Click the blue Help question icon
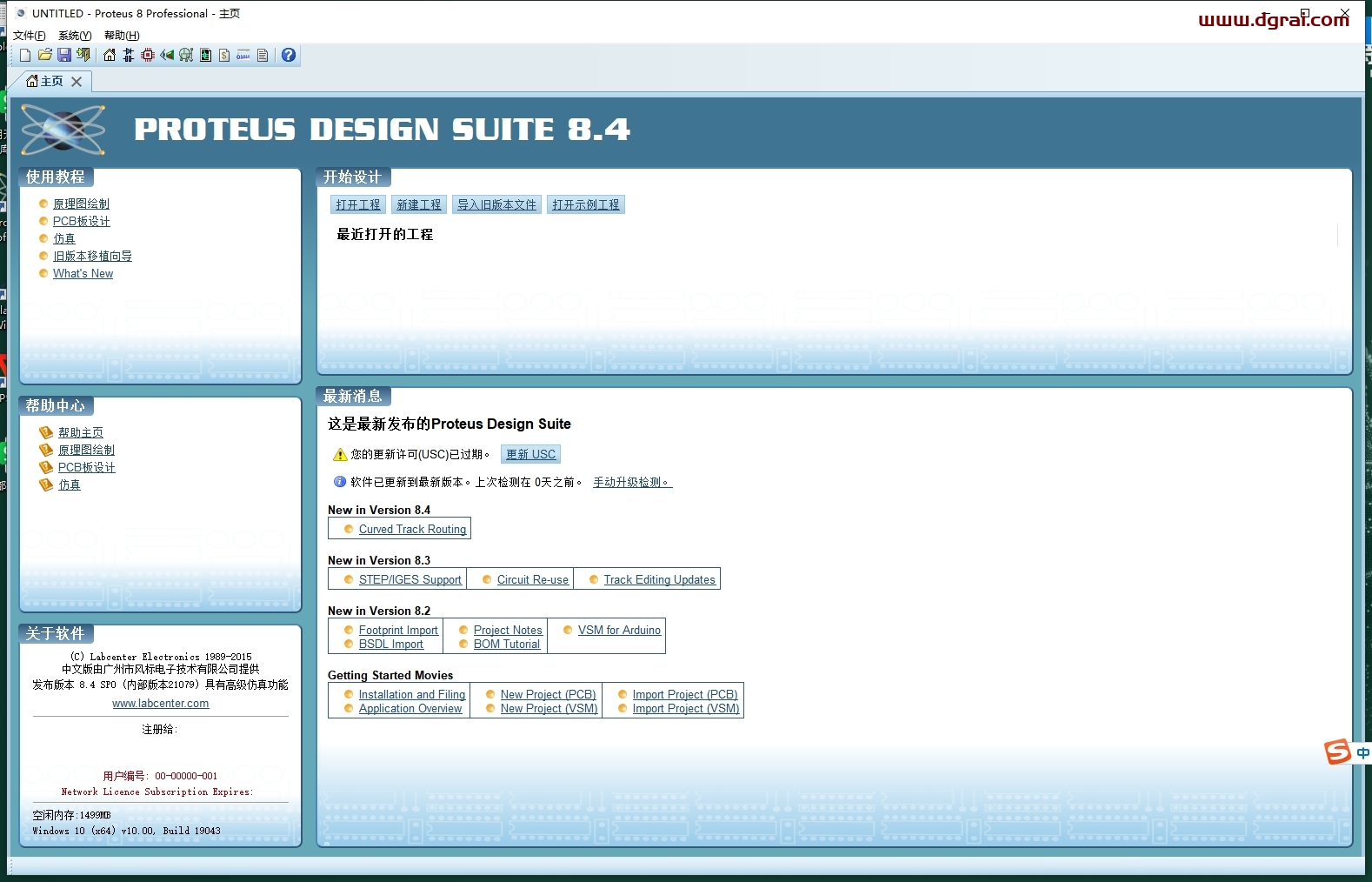Screen dimensions: 1372x882 [289, 55]
